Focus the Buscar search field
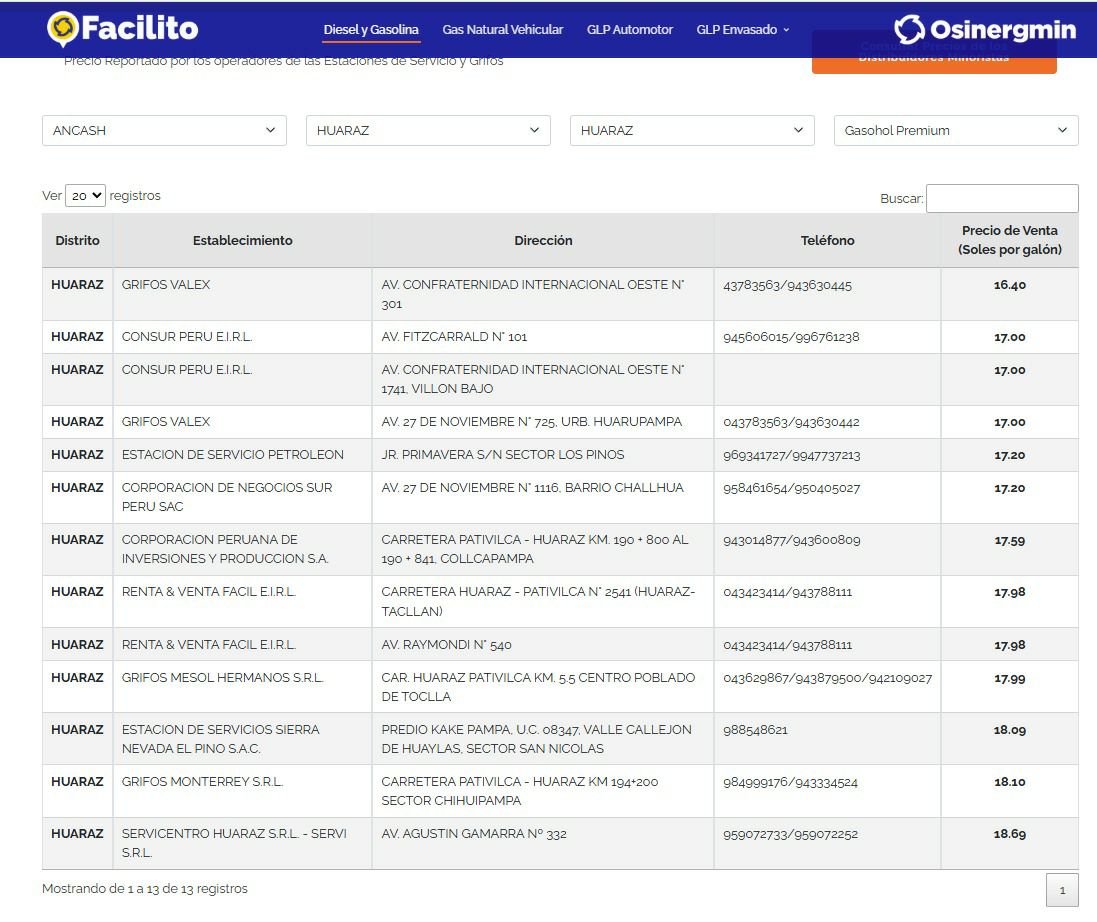The height and width of the screenshot is (922, 1097). (x=1002, y=198)
